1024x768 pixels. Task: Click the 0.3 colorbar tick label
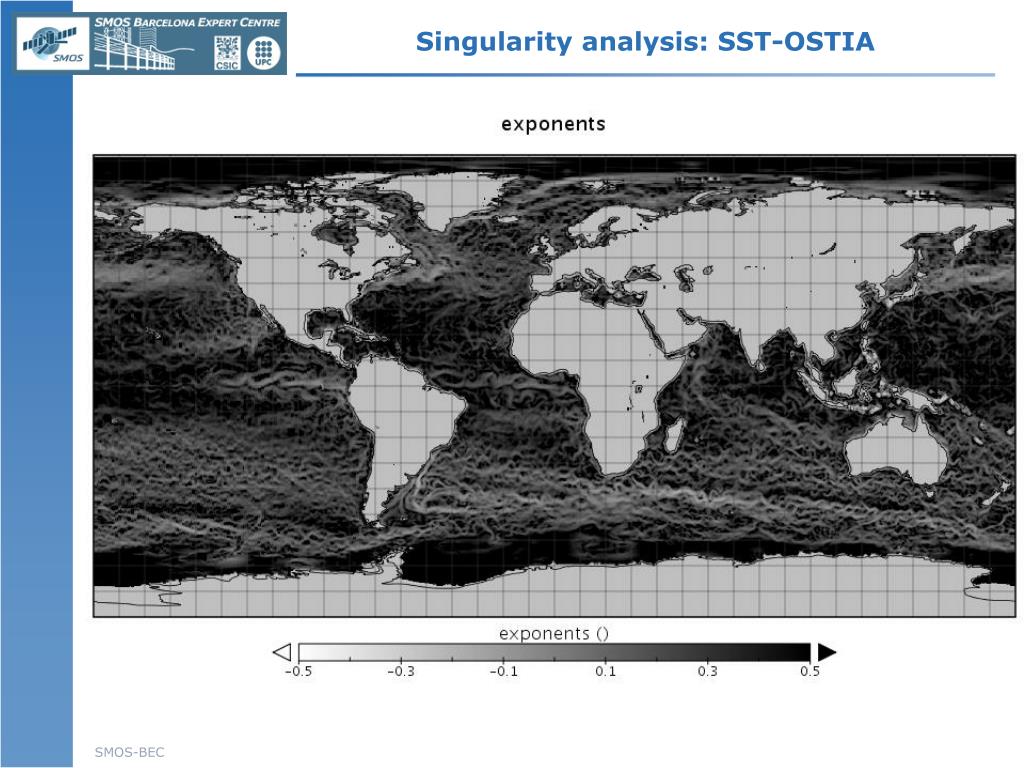(708, 671)
